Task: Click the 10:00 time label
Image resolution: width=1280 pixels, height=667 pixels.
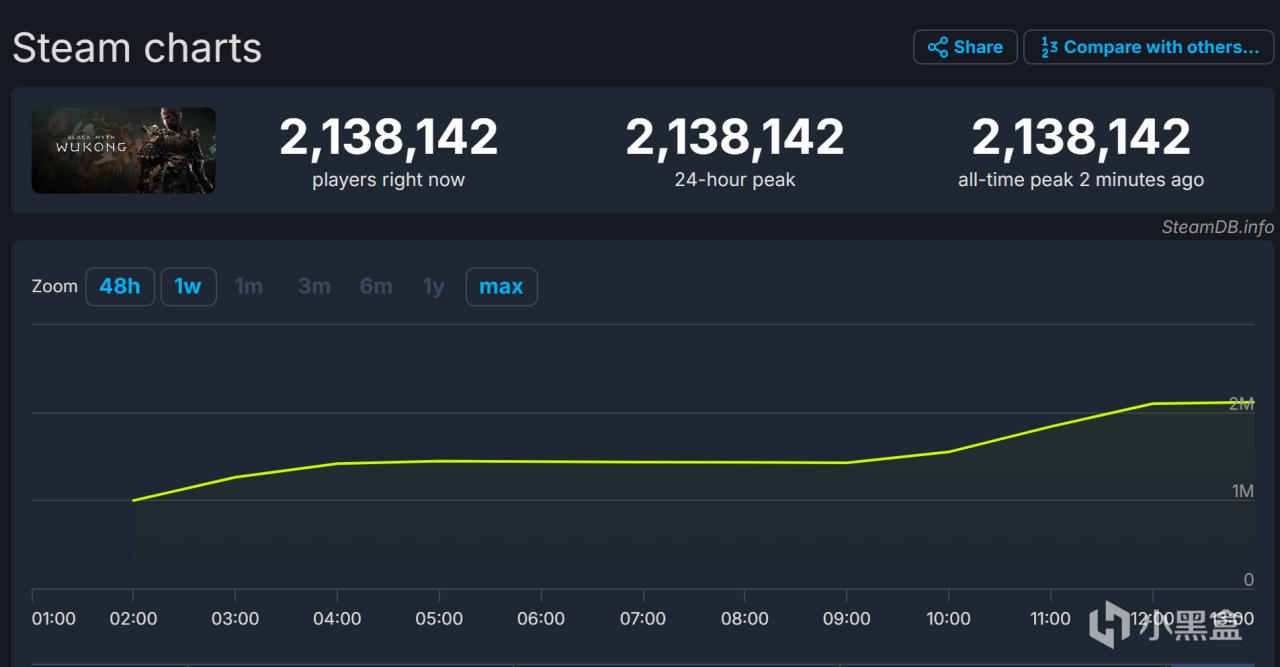Action: 948,618
